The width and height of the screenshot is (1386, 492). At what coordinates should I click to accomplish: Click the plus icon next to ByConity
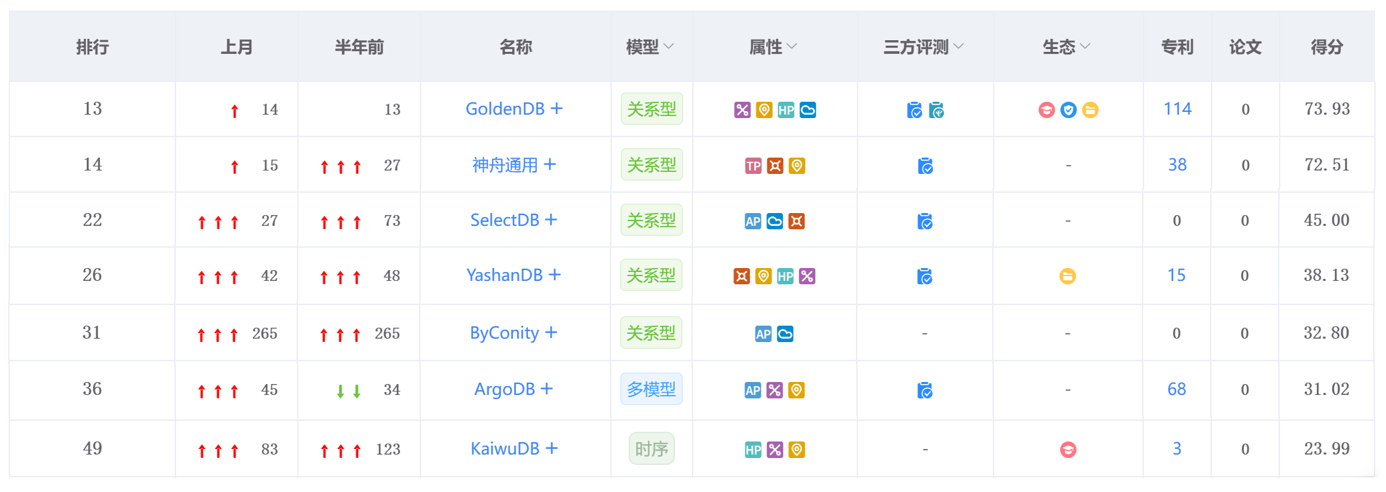click(x=551, y=333)
